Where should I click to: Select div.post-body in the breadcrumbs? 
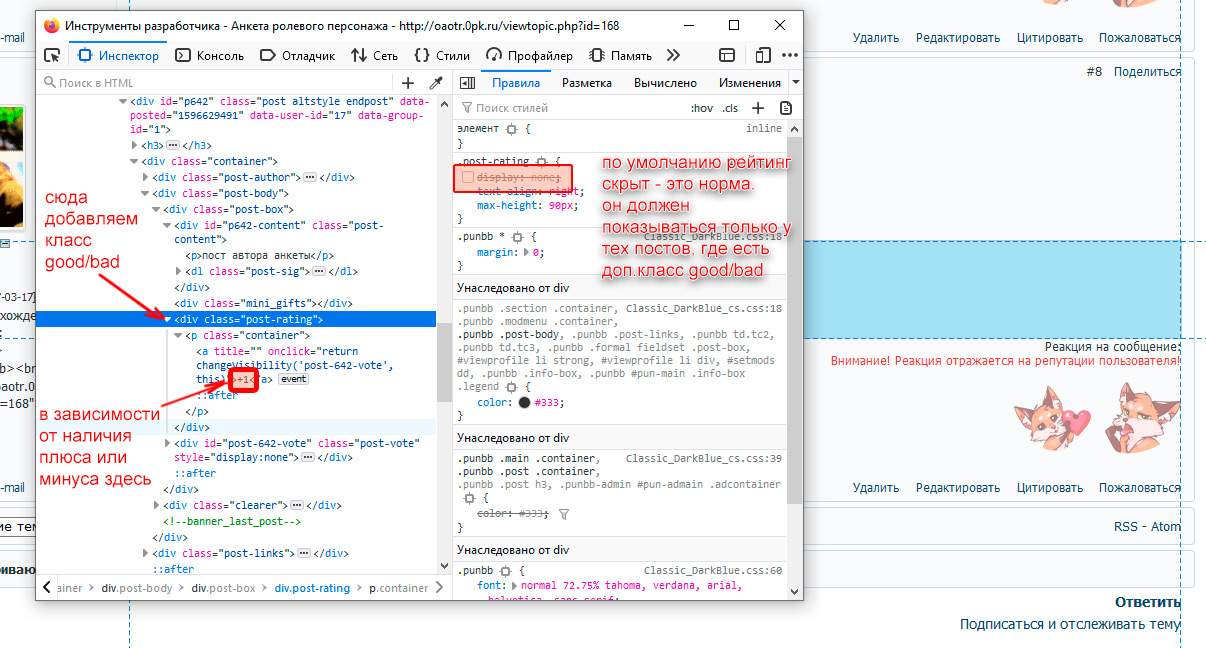(137, 588)
